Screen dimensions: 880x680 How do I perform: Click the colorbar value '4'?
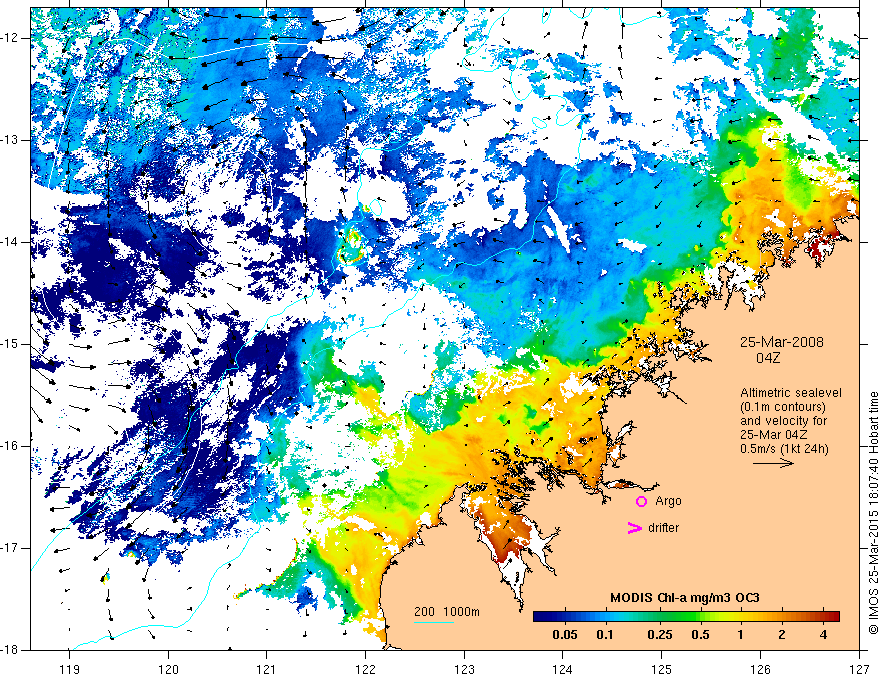click(x=823, y=635)
